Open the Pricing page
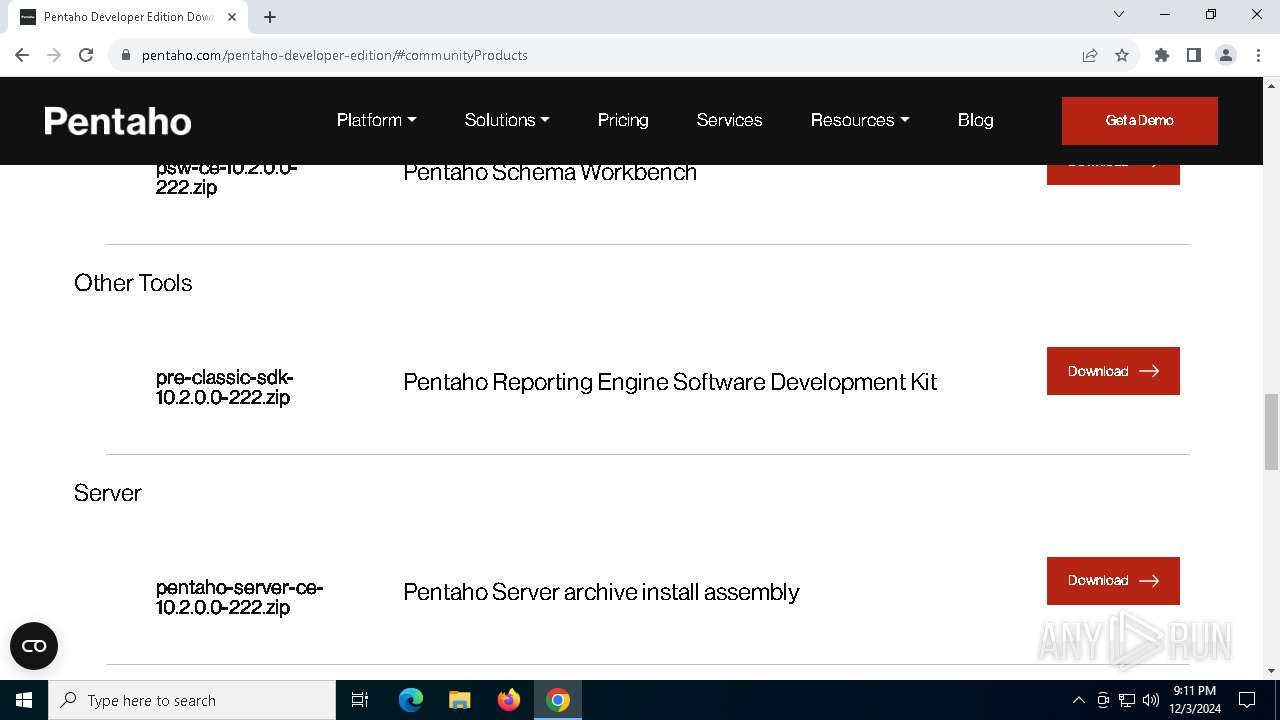This screenshot has width=1280, height=720. pos(623,120)
